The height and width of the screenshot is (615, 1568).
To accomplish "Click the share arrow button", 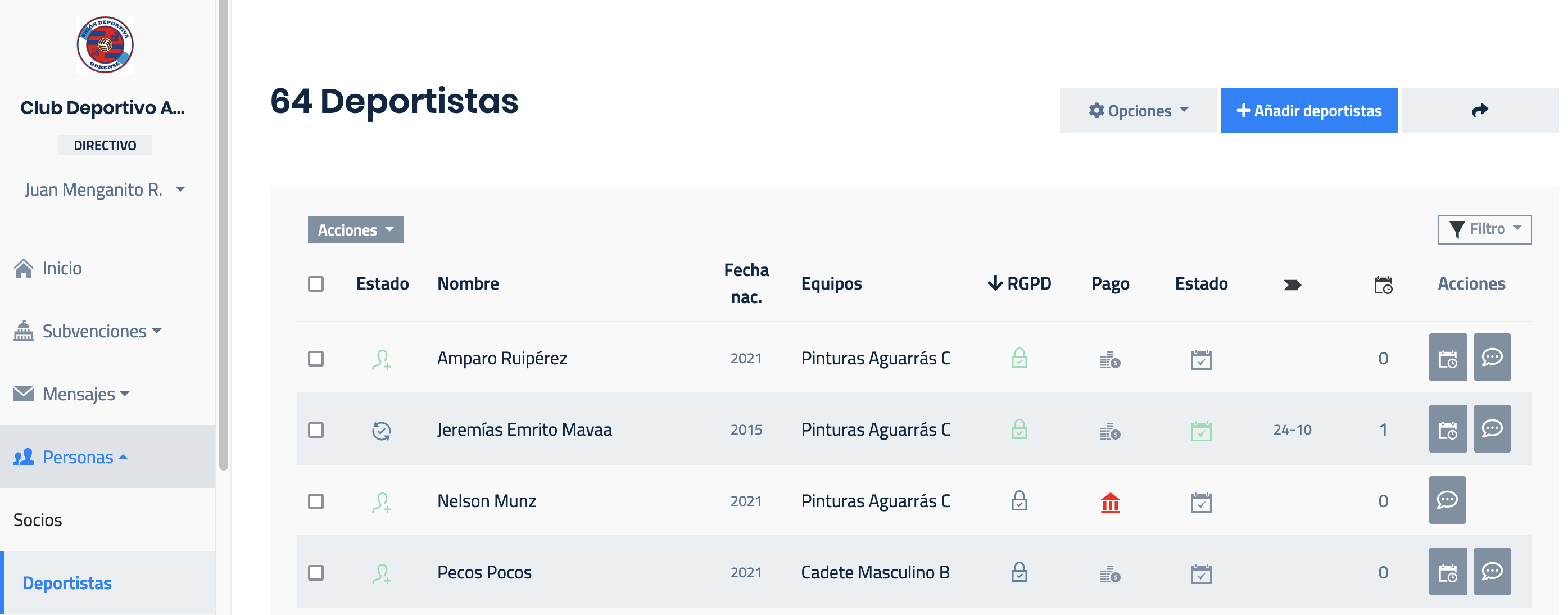I will pyautogui.click(x=1479, y=110).
